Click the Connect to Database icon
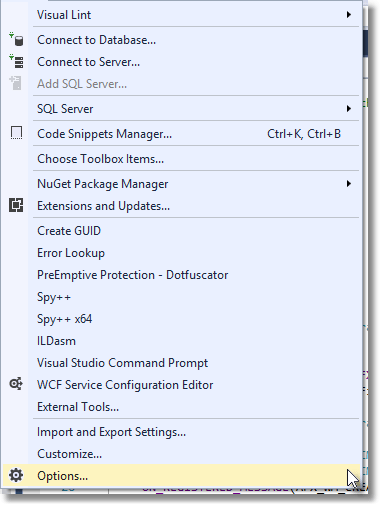Image resolution: width=380 pixels, height=506 pixels. (x=16, y=40)
